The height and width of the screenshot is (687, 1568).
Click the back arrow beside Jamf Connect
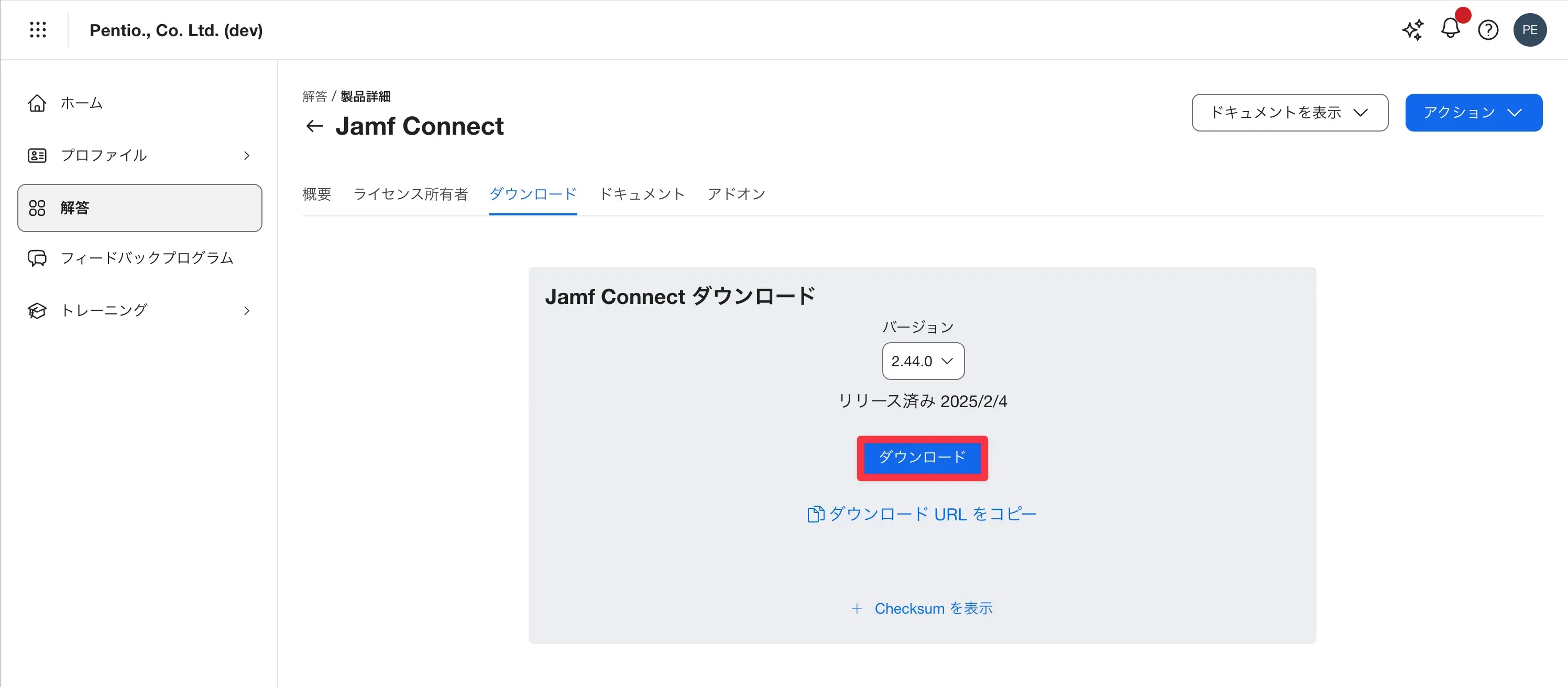coord(314,126)
